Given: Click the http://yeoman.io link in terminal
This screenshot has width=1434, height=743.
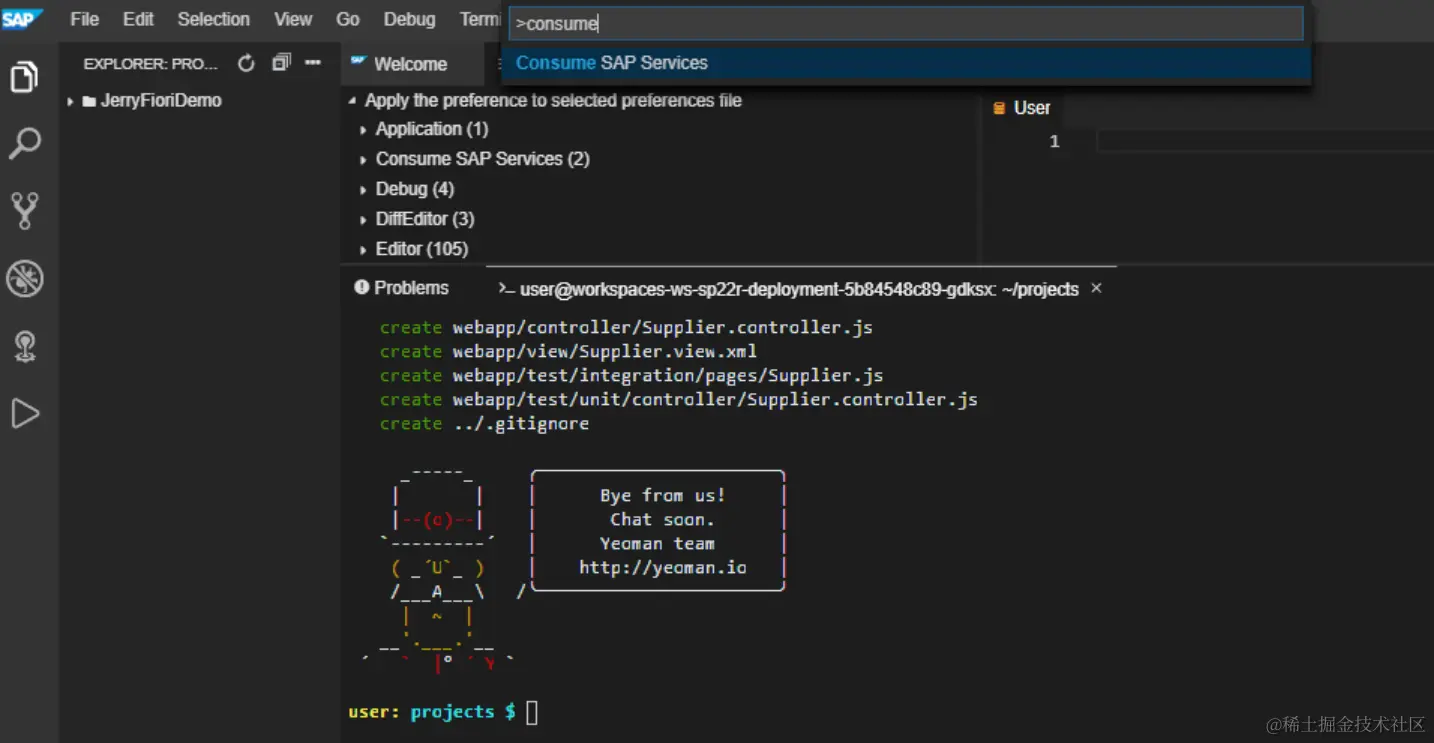Looking at the screenshot, I should click(662, 568).
